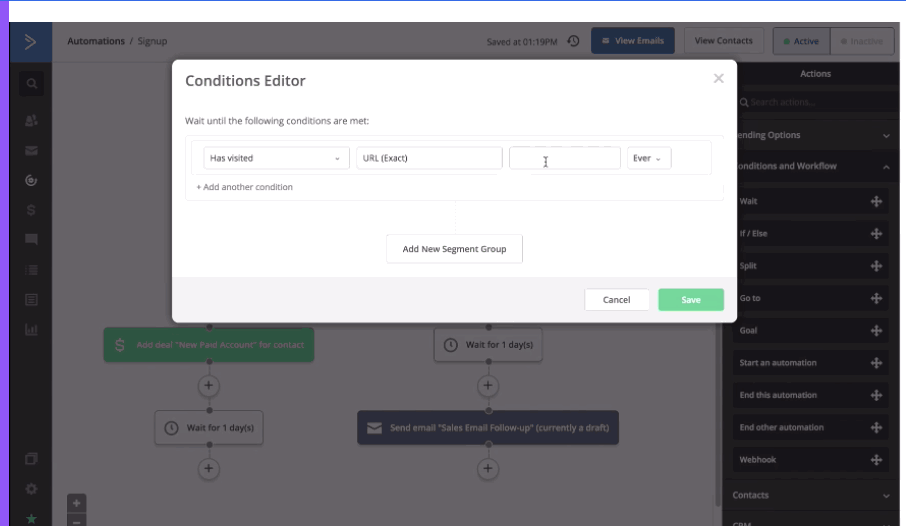
Task: Click the move handle for If / Else action
Action: [876, 234]
